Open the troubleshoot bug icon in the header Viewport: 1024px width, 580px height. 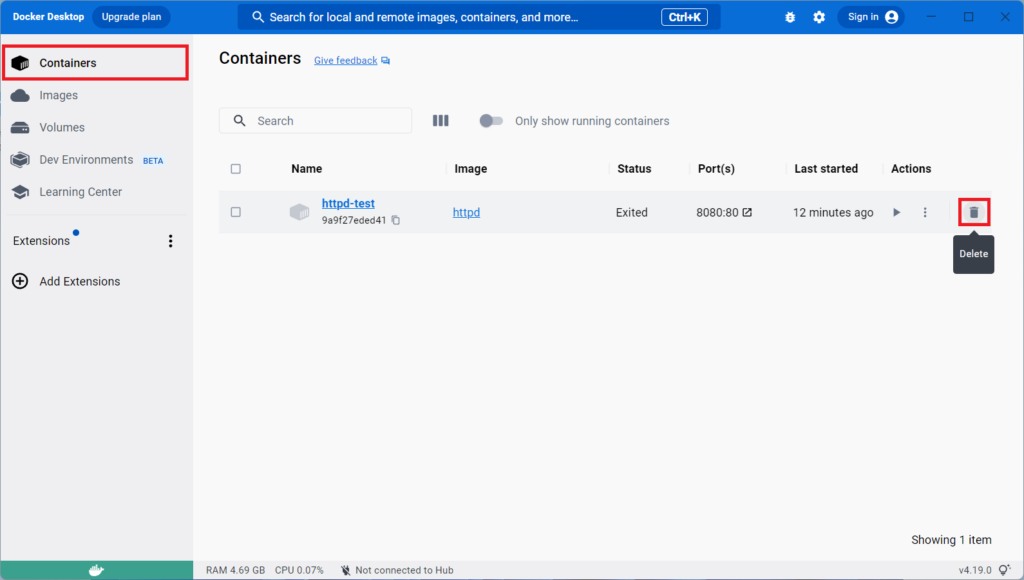[x=790, y=17]
